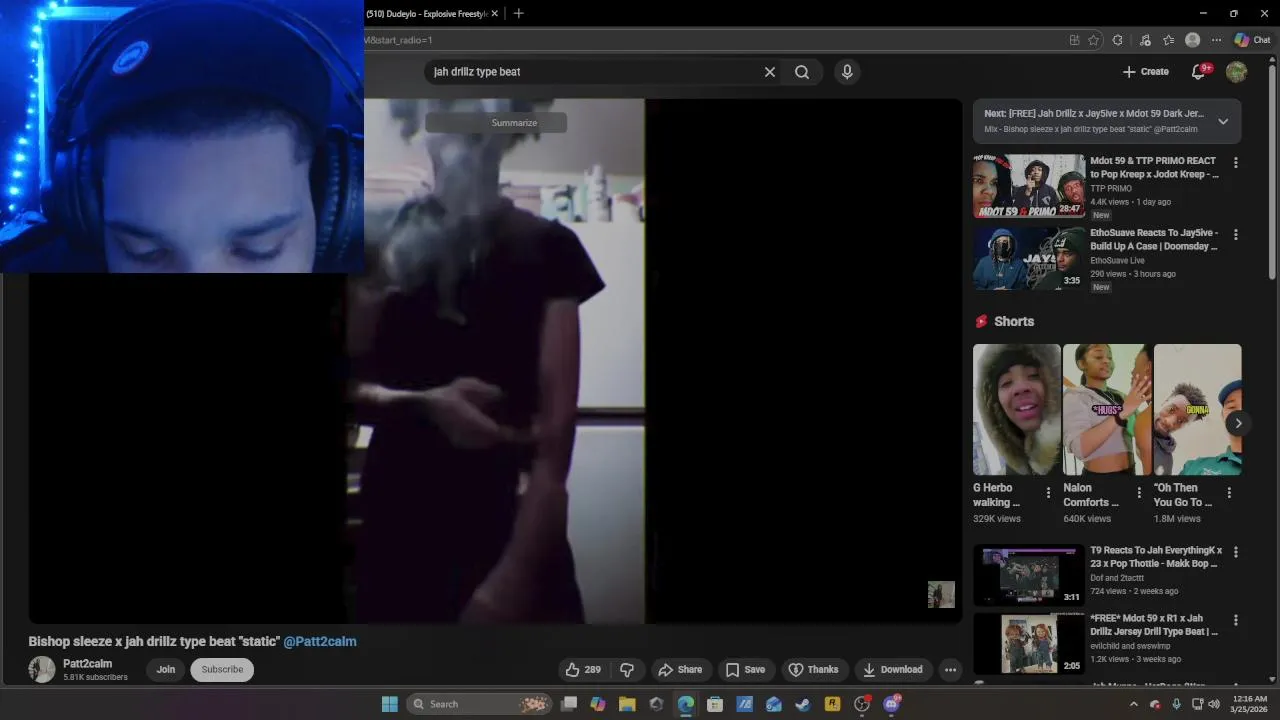The image size is (1280, 720).
Task: Open options for G Herbo walking short
Action: (1048, 493)
